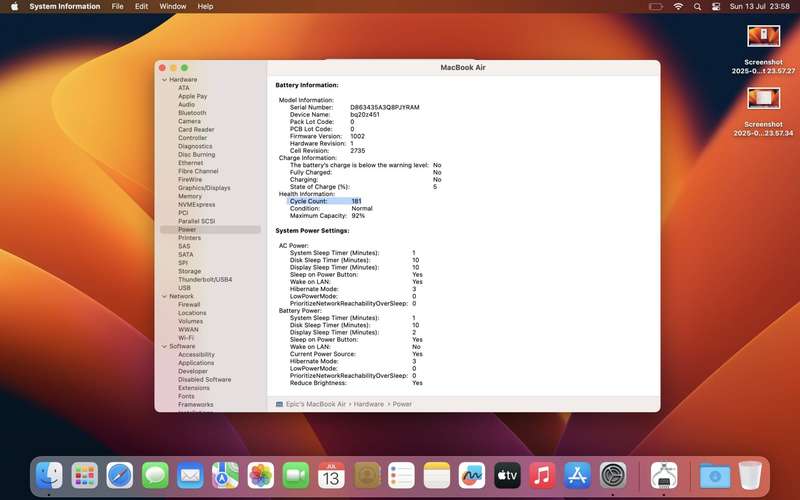Select Applications under Software
The height and width of the screenshot is (500, 800).
196,363
